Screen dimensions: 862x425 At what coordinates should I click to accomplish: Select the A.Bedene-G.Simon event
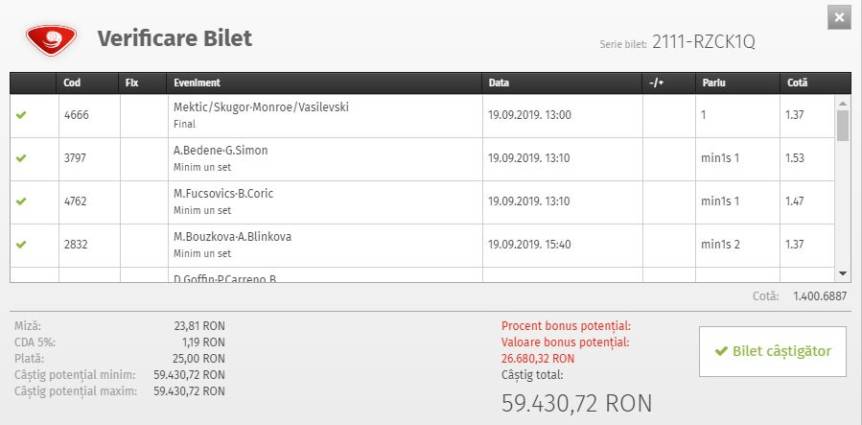[x=220, y=151]
